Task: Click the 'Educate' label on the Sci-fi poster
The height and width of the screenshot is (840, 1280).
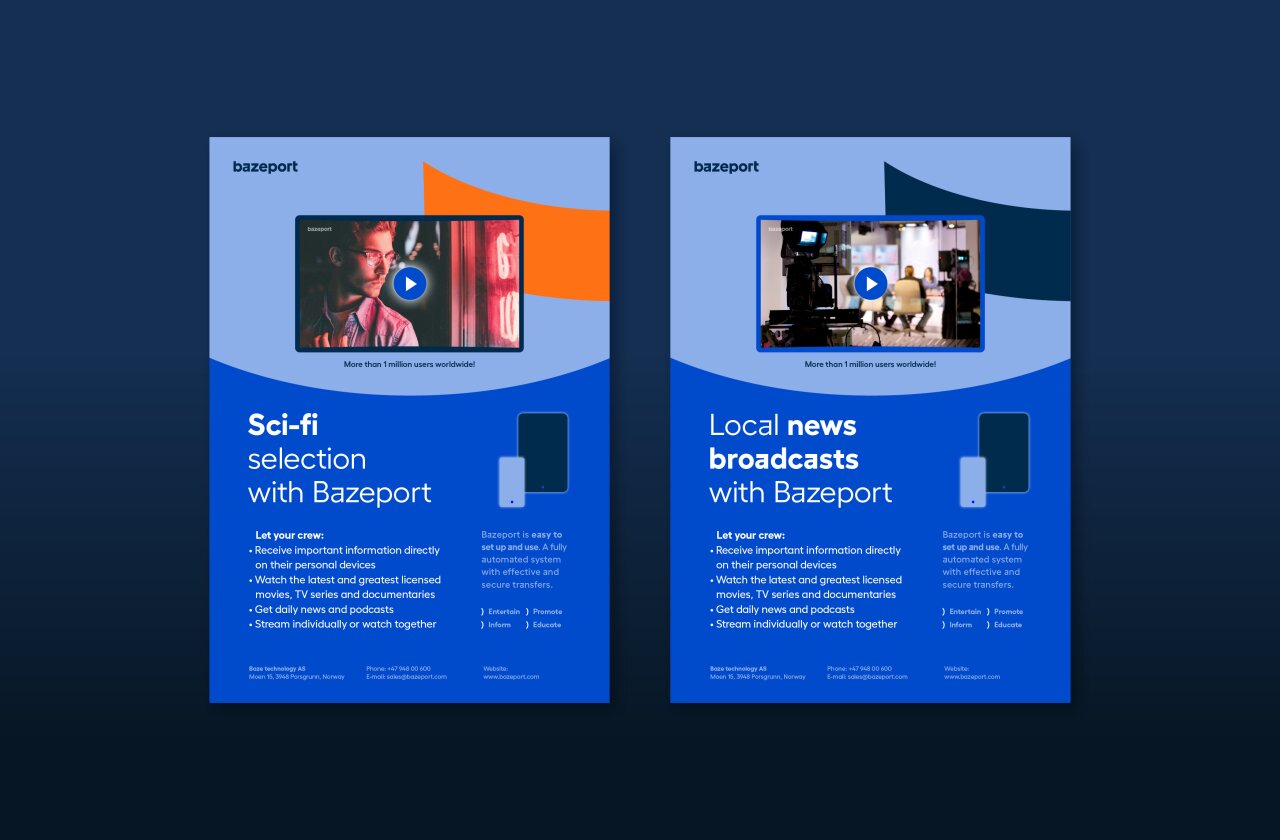Action: pyautogui.click(x=547, y=625)
